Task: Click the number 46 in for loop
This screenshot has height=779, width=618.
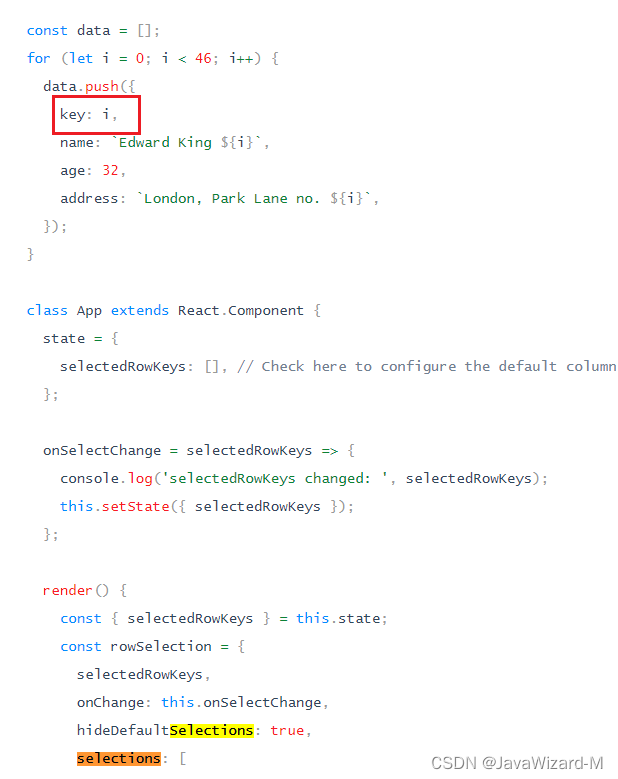Action: tap(203, 59)
